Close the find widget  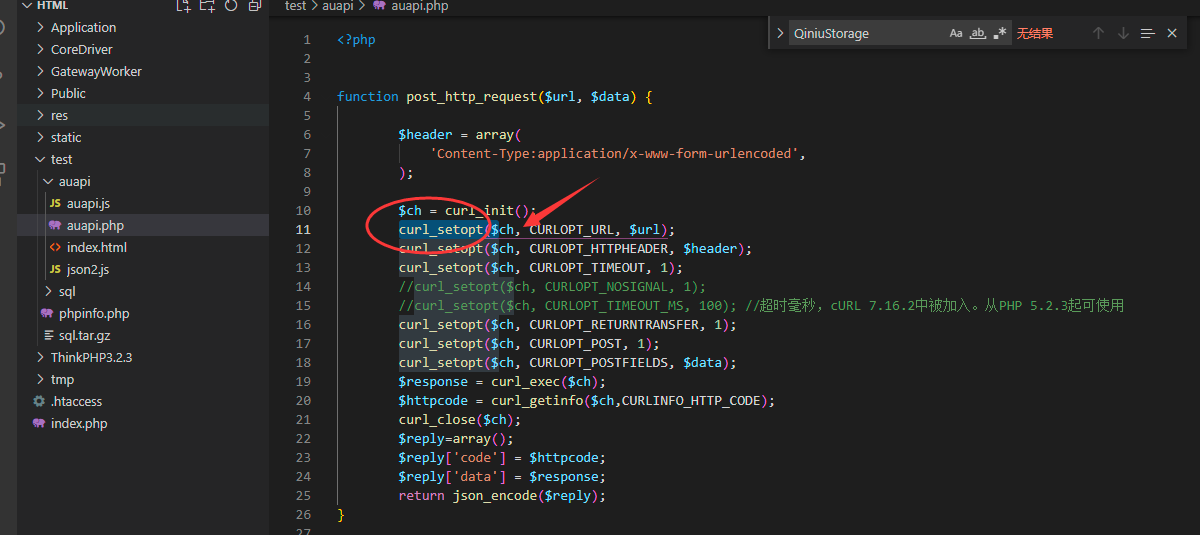tap(1172, 33)
